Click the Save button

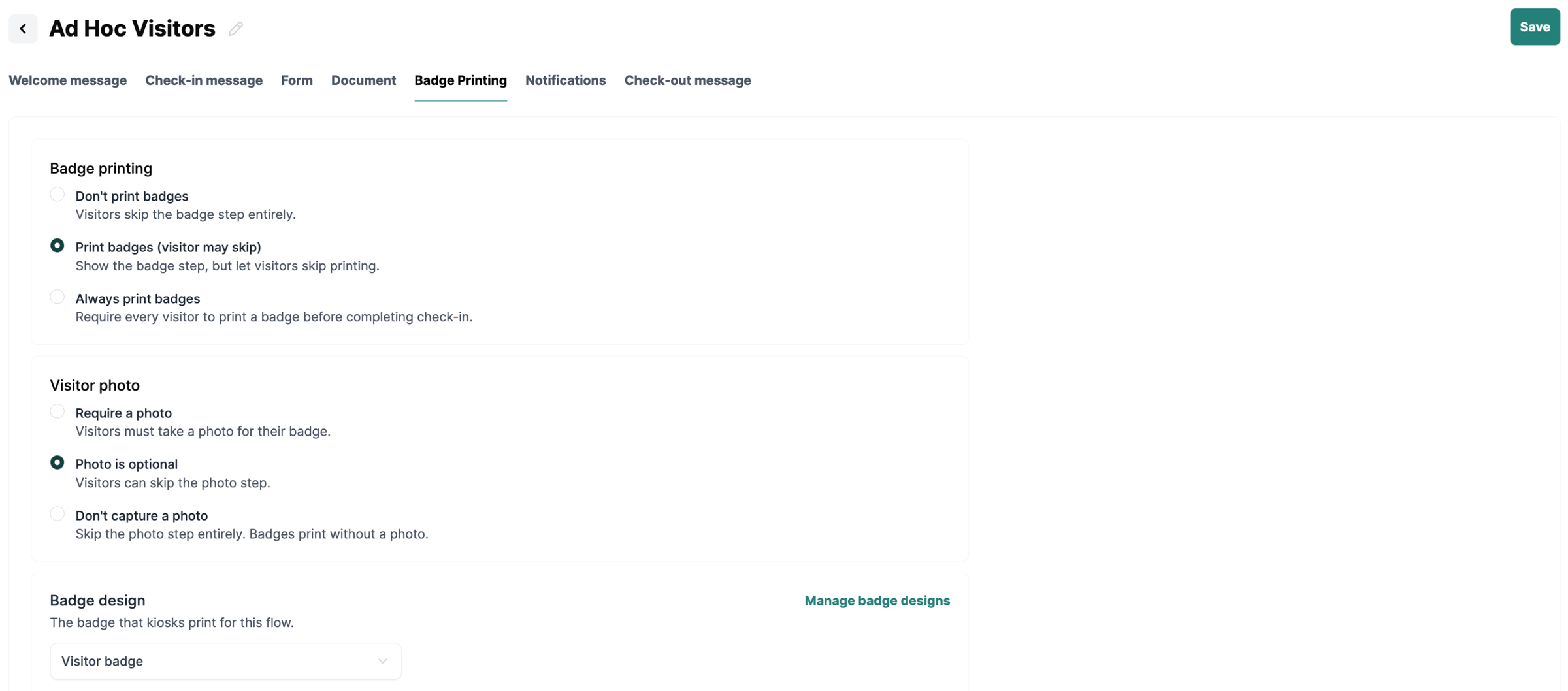tap(1535, 27)
